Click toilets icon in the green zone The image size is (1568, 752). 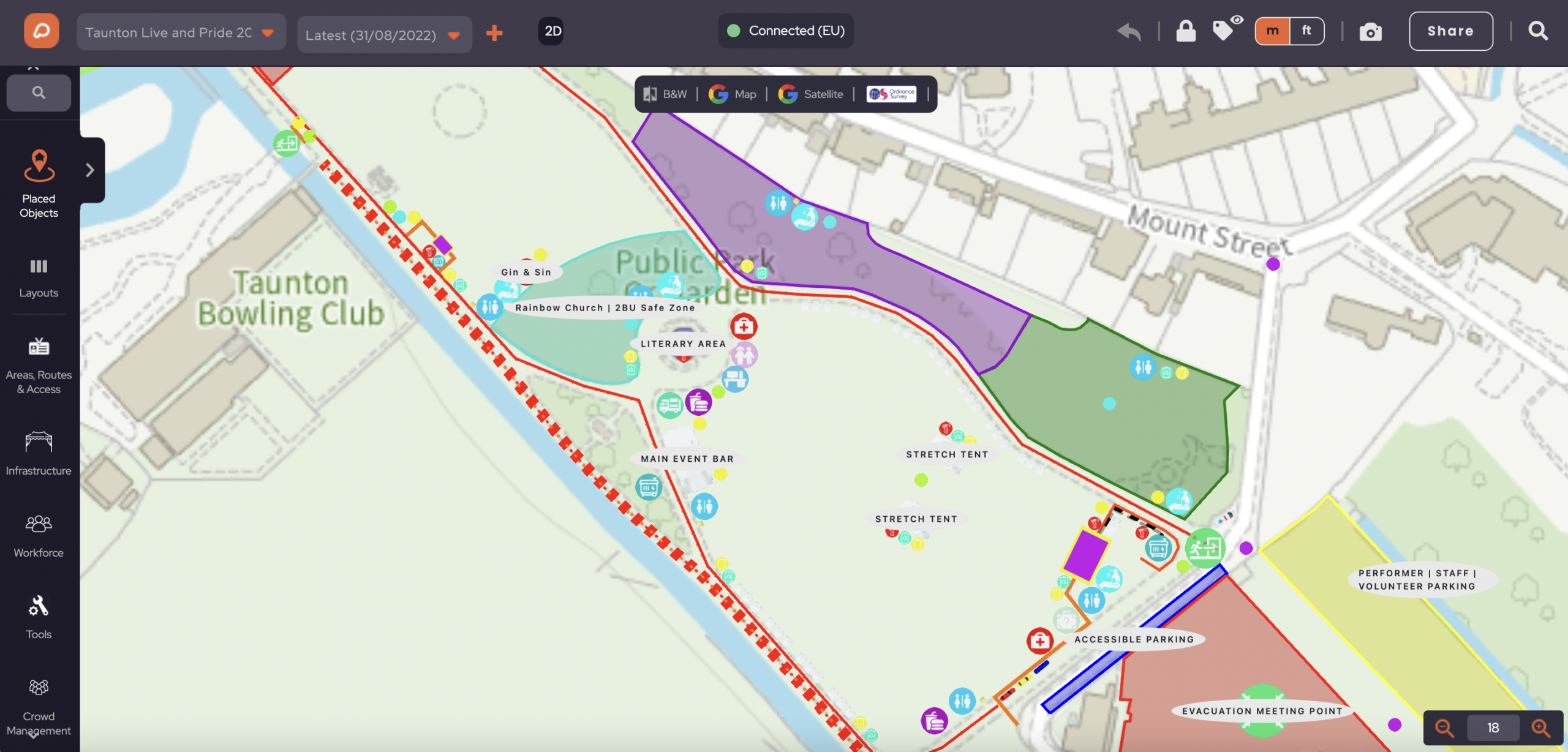[x=1143, y=367]
